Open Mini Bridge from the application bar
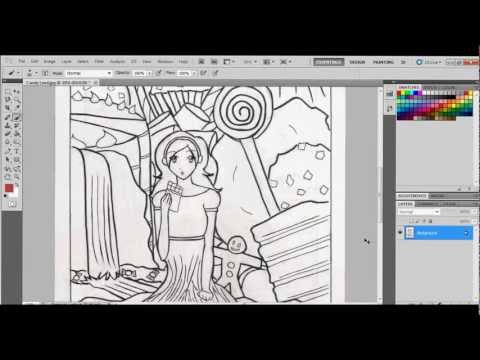 pyautogui.click(x=214, y=62)
